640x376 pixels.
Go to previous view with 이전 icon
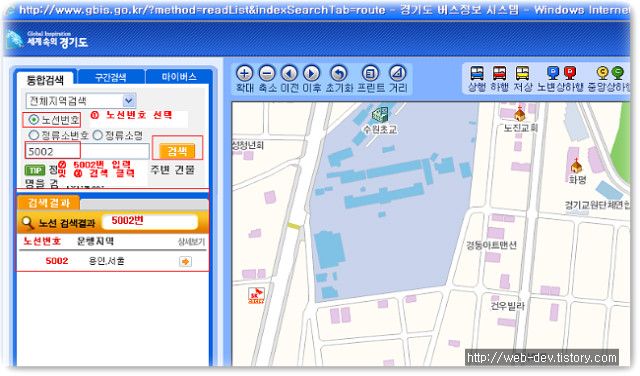pos(289,74)
